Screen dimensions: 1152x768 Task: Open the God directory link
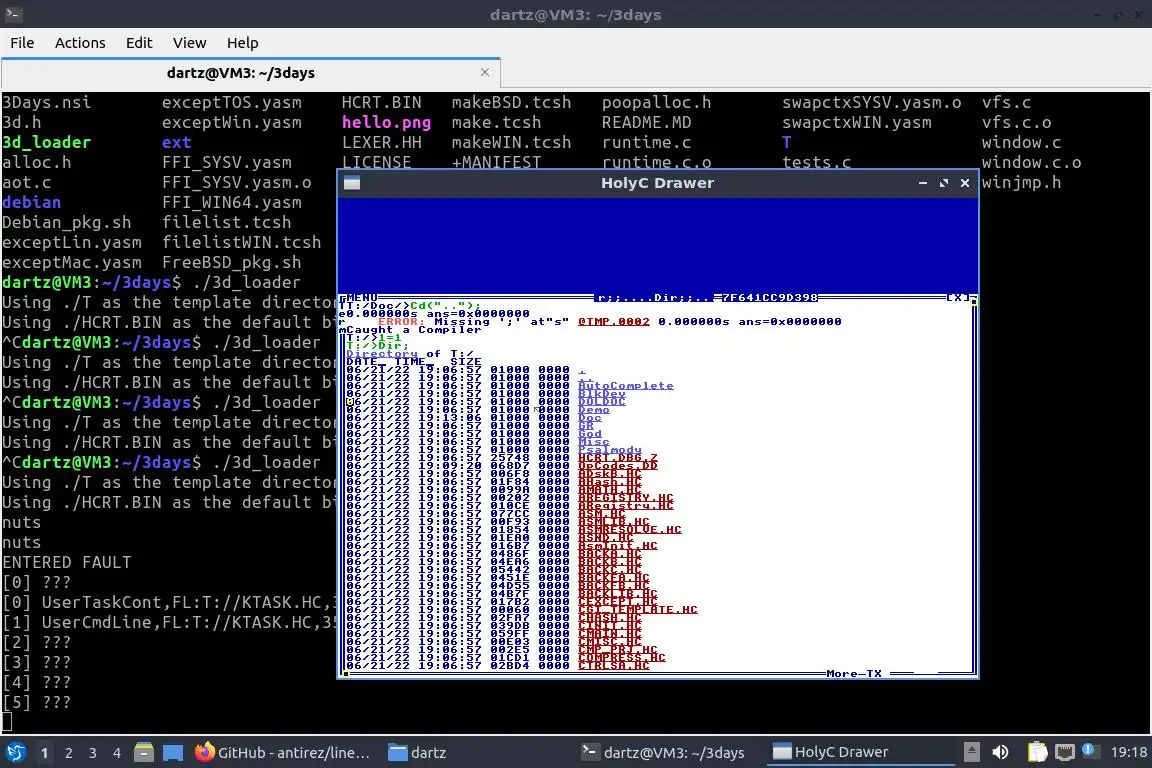click(590, 434)
